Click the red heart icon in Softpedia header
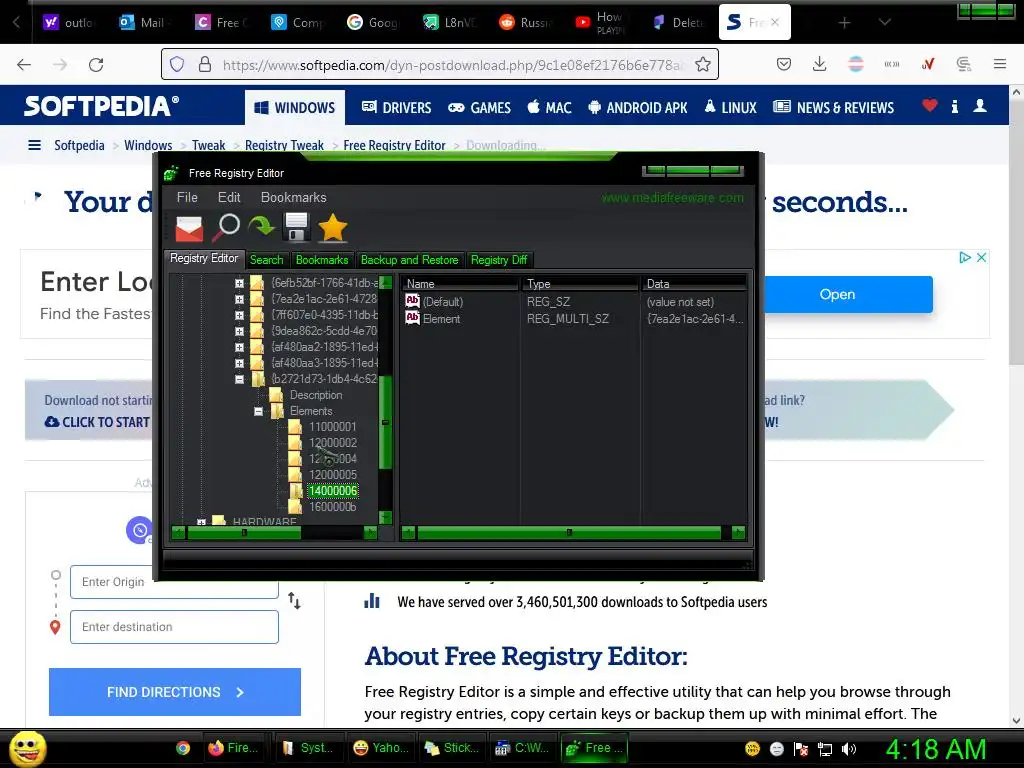Screen dimensions: 1024x768 click(x=929, y=105)
